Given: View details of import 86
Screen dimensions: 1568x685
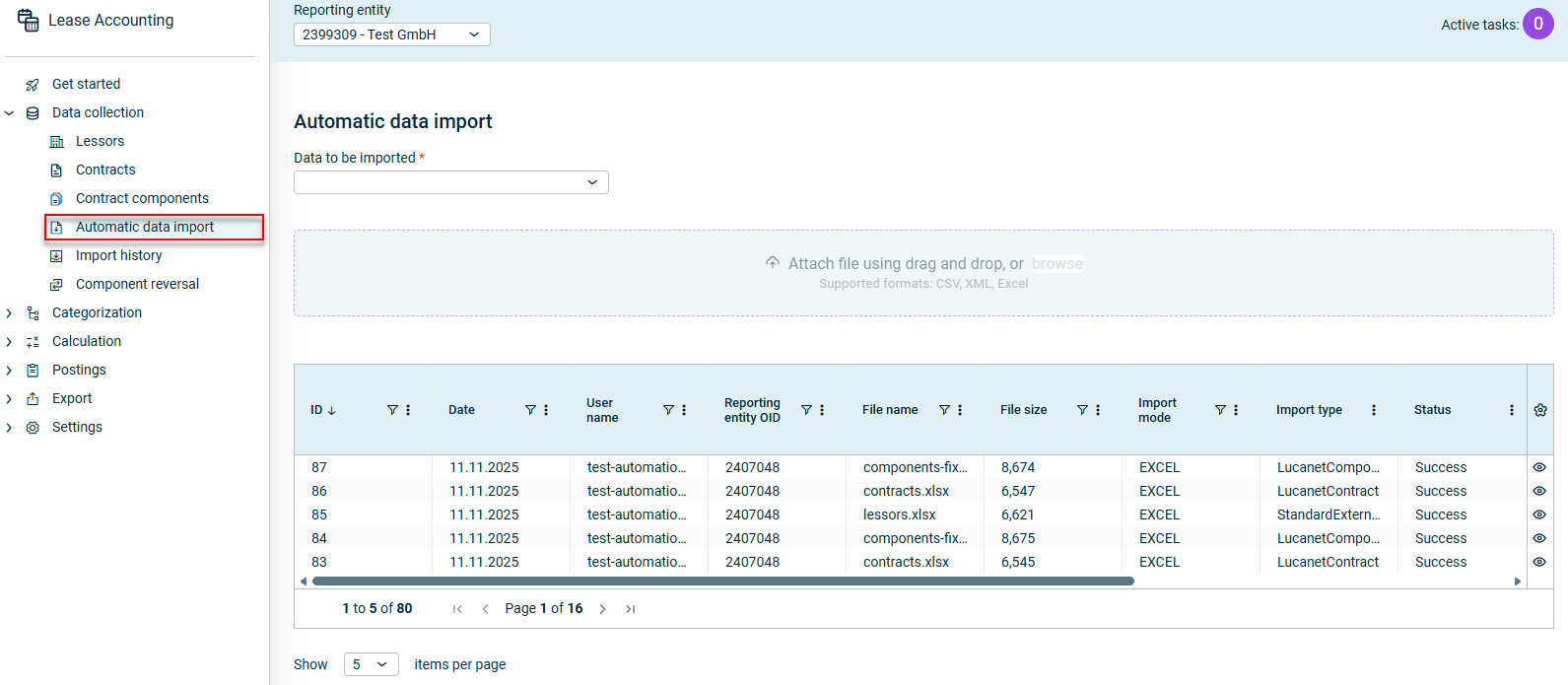Looking at the screenshot, I should pos(1539,491).
